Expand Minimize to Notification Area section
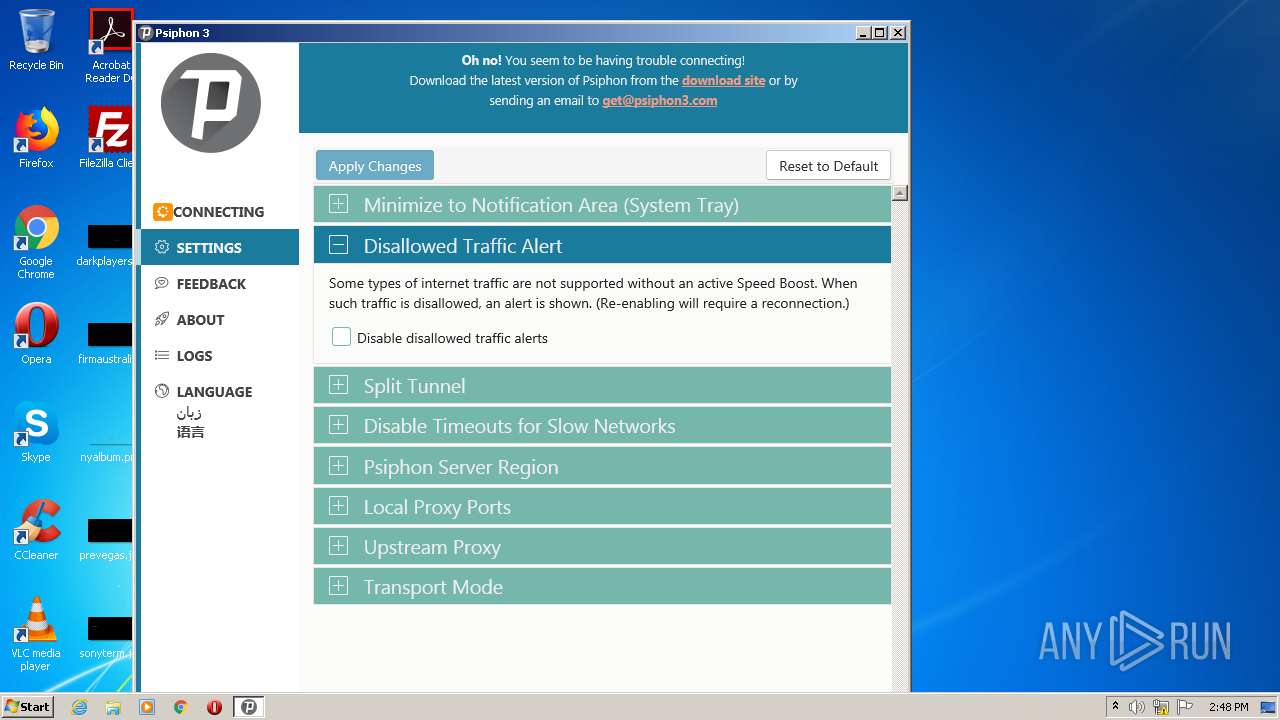This screenshot has height=720, width=1280. click(x=602, y=205)
